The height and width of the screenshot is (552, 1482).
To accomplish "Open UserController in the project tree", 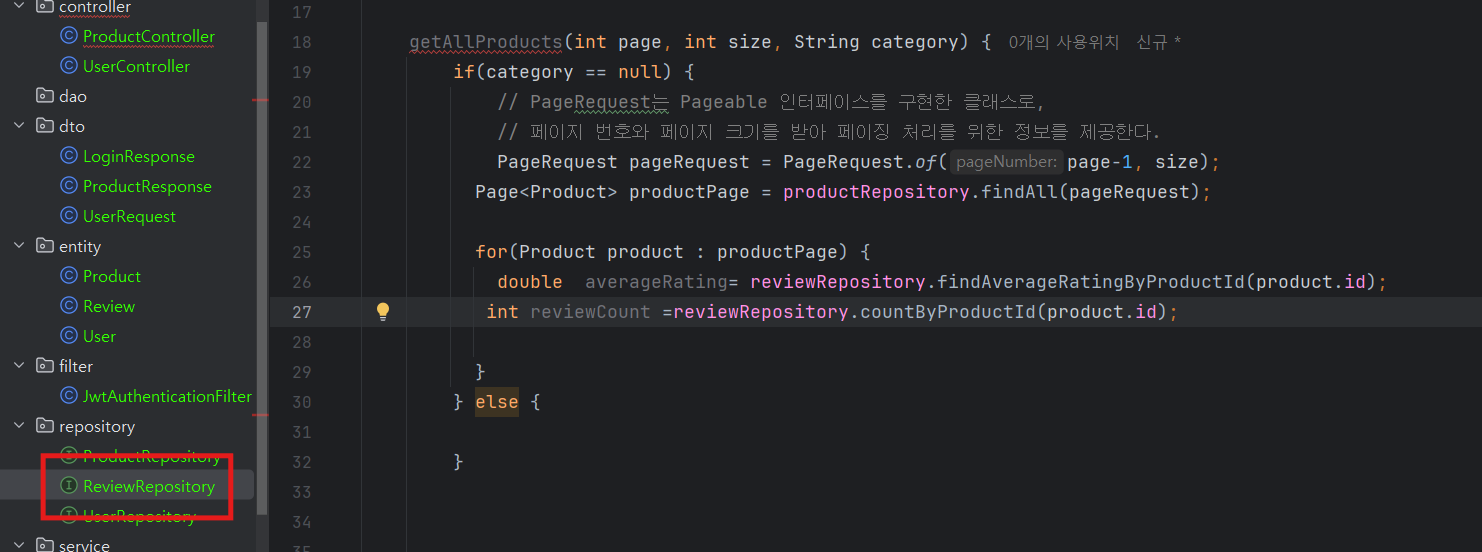I will 136,66.
